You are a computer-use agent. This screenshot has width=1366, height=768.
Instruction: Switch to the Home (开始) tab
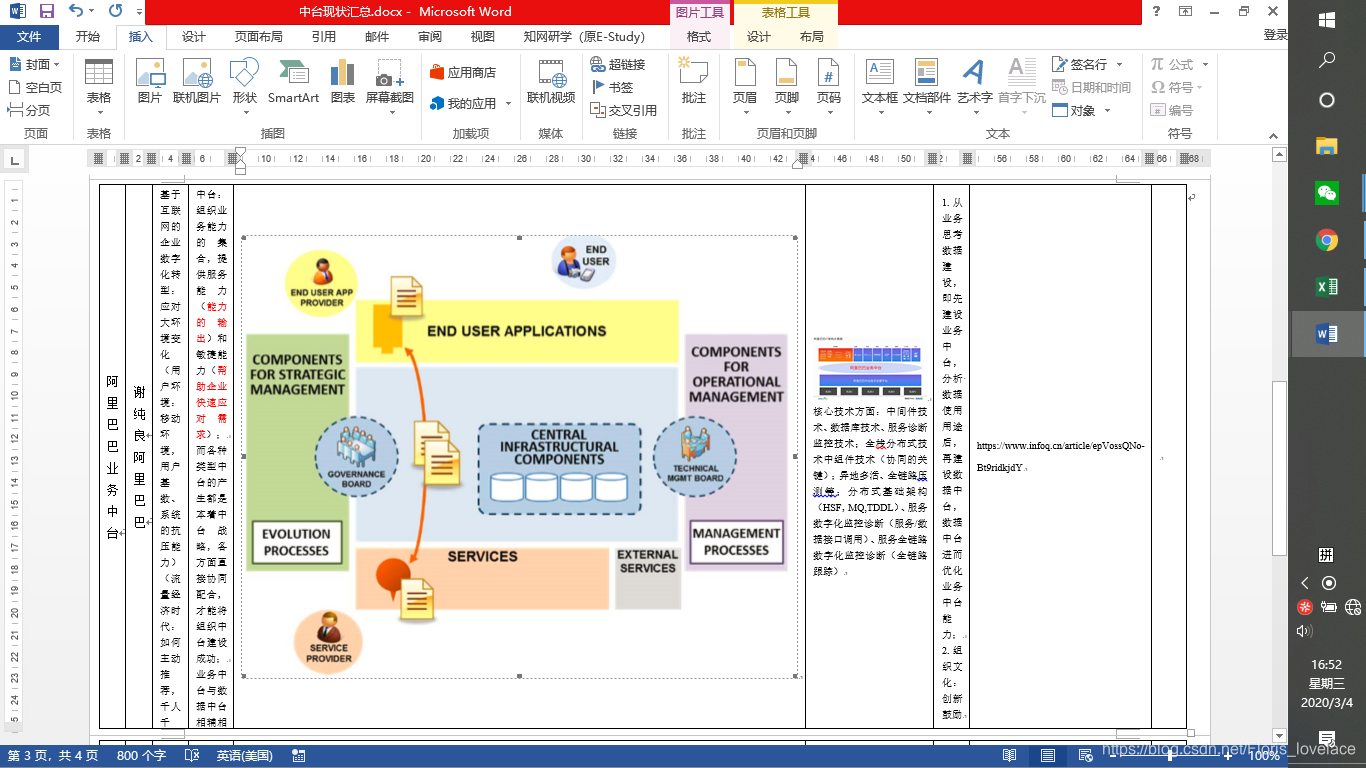tap(87, 36)
